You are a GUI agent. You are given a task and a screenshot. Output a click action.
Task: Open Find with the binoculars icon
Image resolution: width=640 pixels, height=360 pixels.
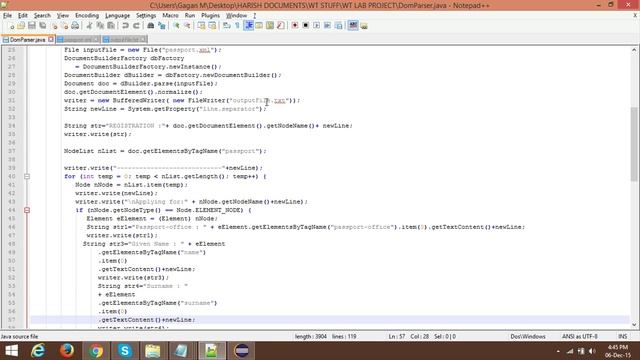(x=151, y=26)
